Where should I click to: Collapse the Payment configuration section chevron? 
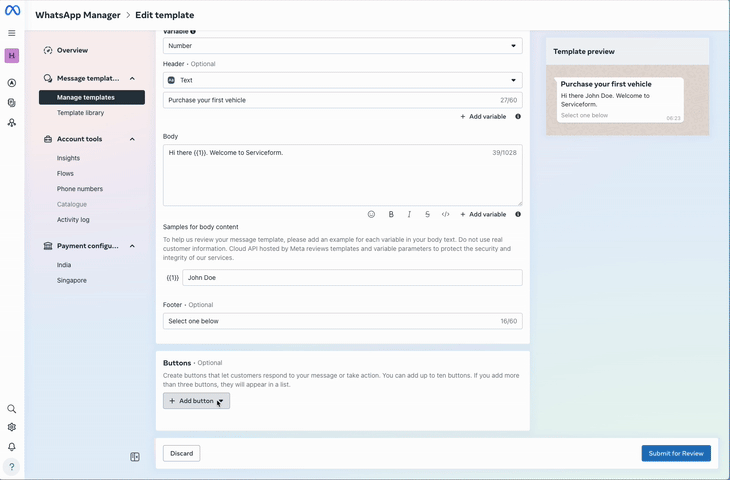pos(132,246)
